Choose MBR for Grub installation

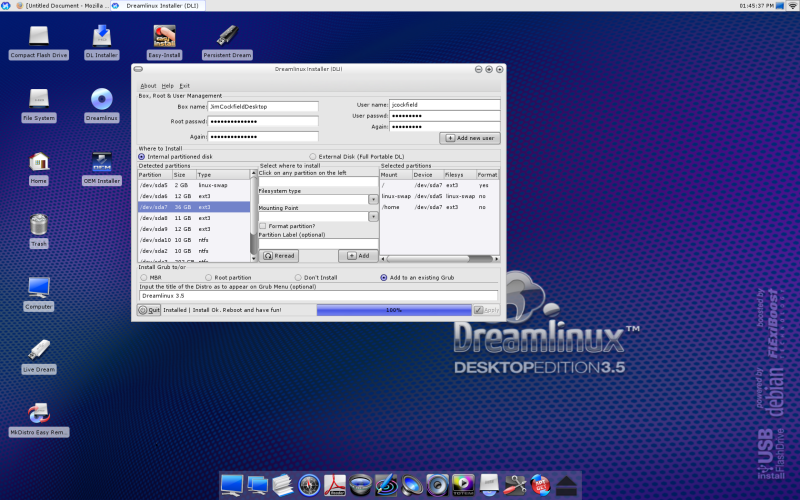(144, 278)
